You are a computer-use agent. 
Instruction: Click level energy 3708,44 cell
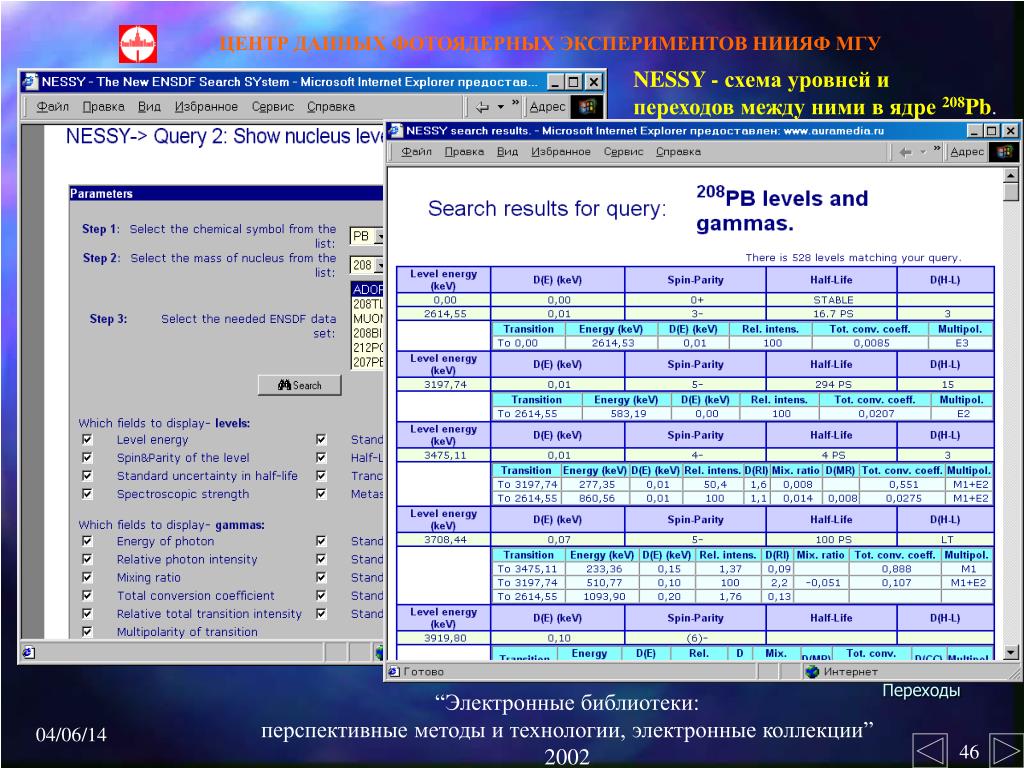(x=444, y=540)
